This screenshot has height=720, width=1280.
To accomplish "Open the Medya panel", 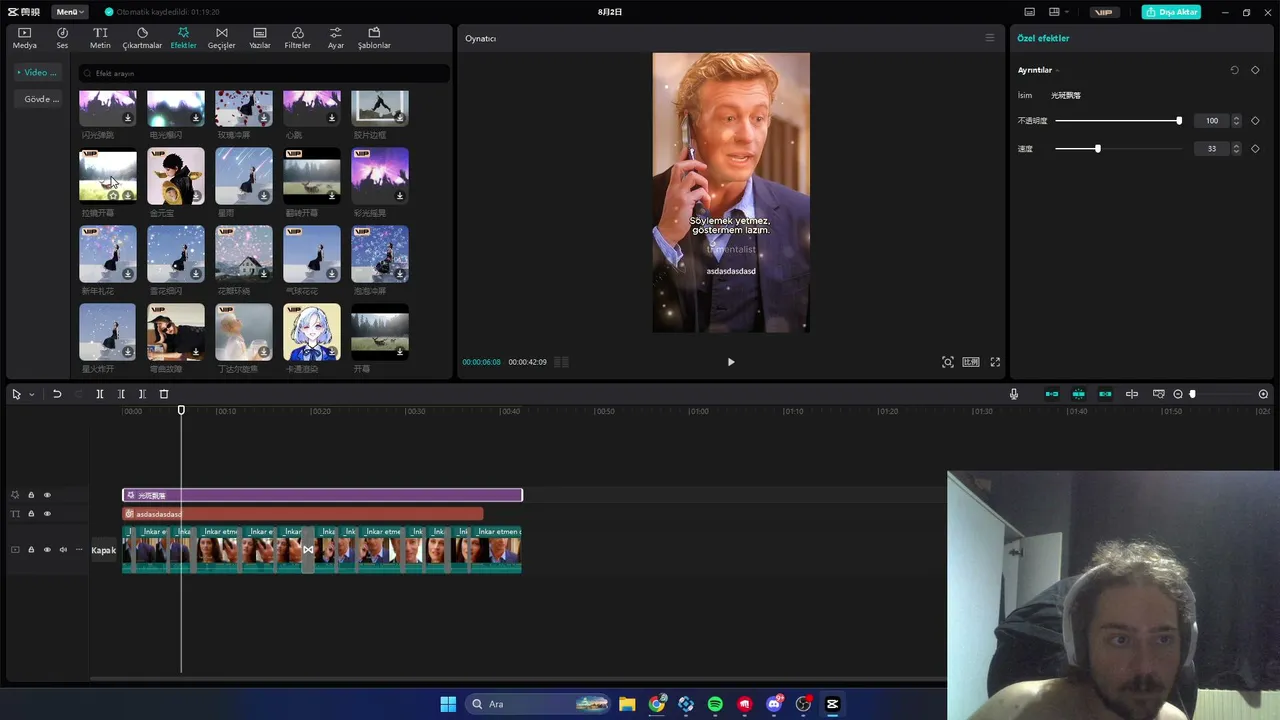I will pos(24,38).
